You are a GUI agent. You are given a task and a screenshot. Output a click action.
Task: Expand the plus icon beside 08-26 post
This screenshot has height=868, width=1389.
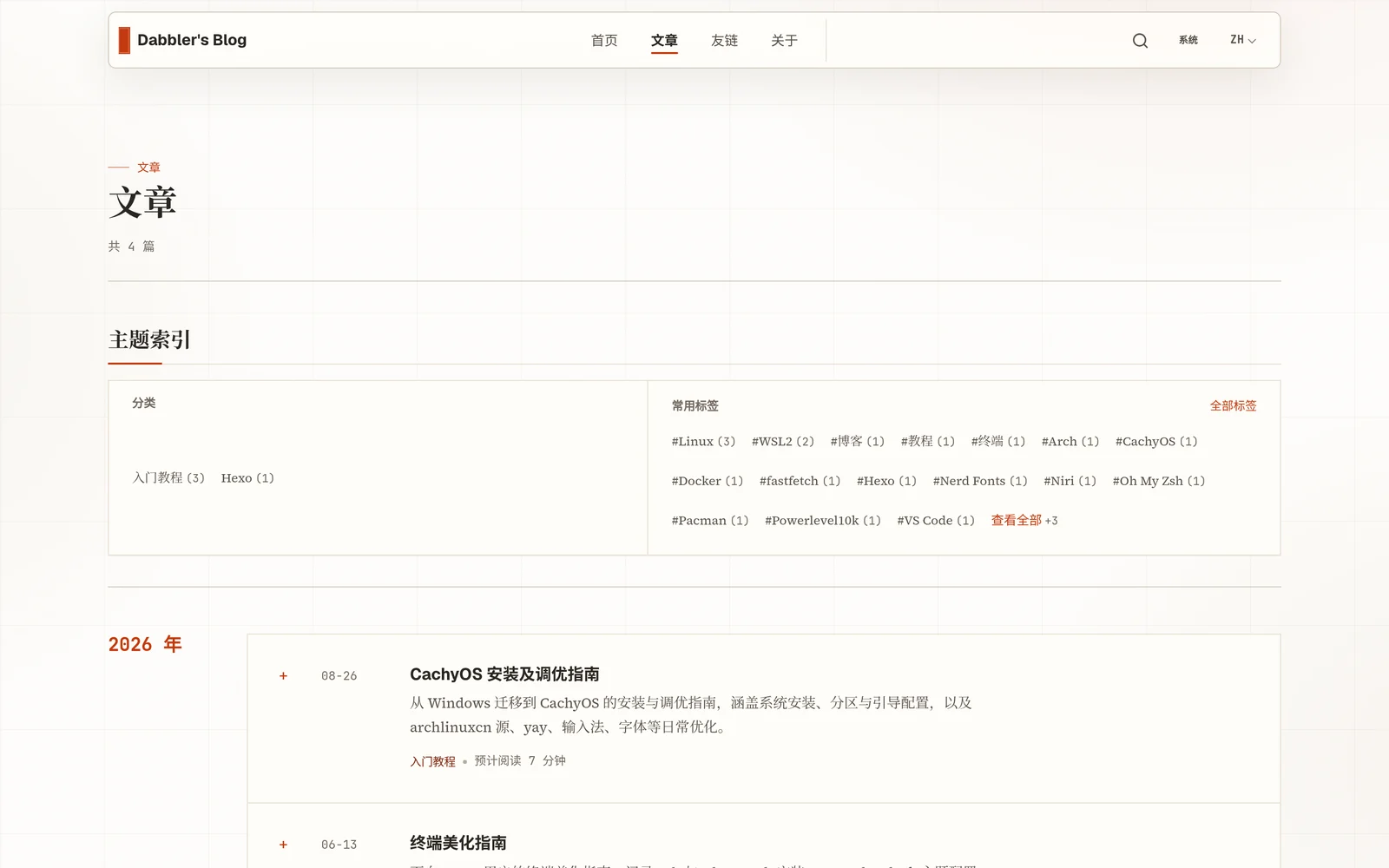click(x=283, y=676)
